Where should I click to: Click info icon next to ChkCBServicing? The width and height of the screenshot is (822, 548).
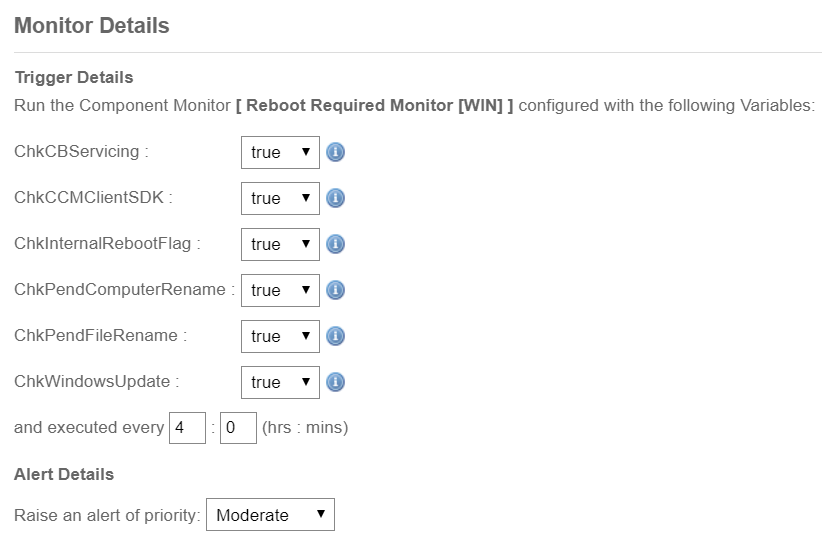[336, 153]
